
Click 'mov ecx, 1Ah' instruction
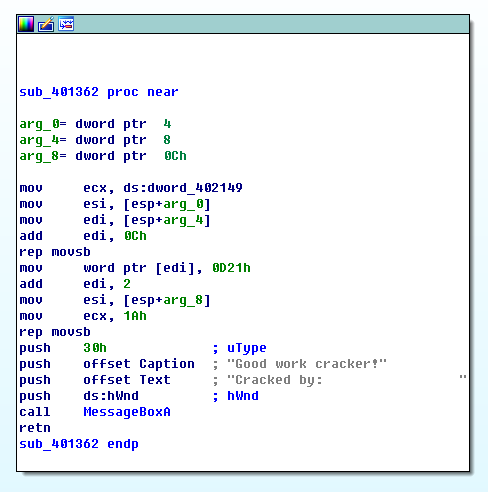(x=83, y=316)
